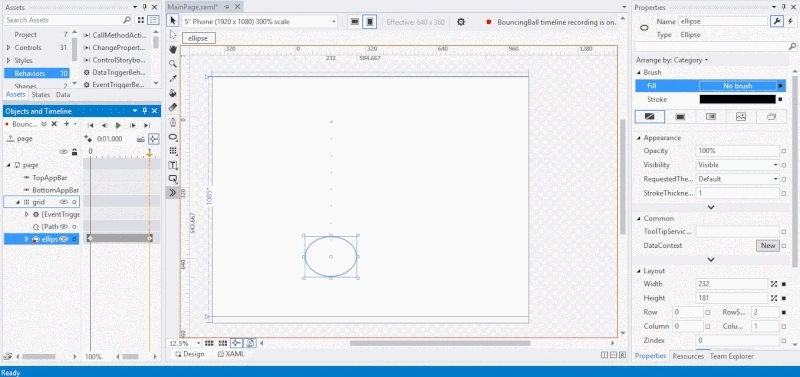Switch to the Data tab

click(63, 95)
